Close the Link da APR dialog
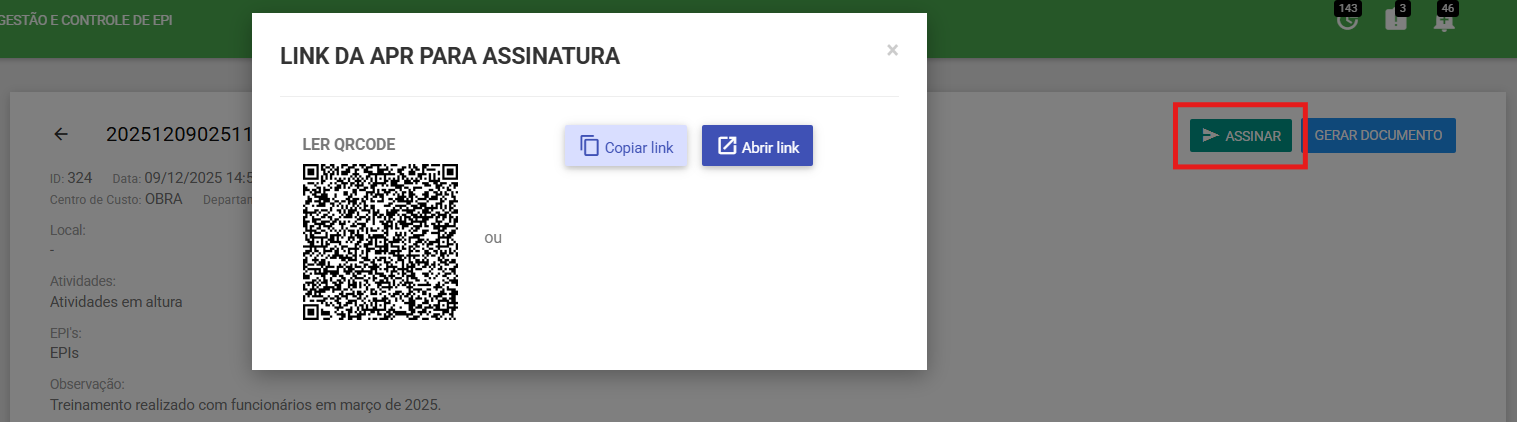 [x=892, y=50]
